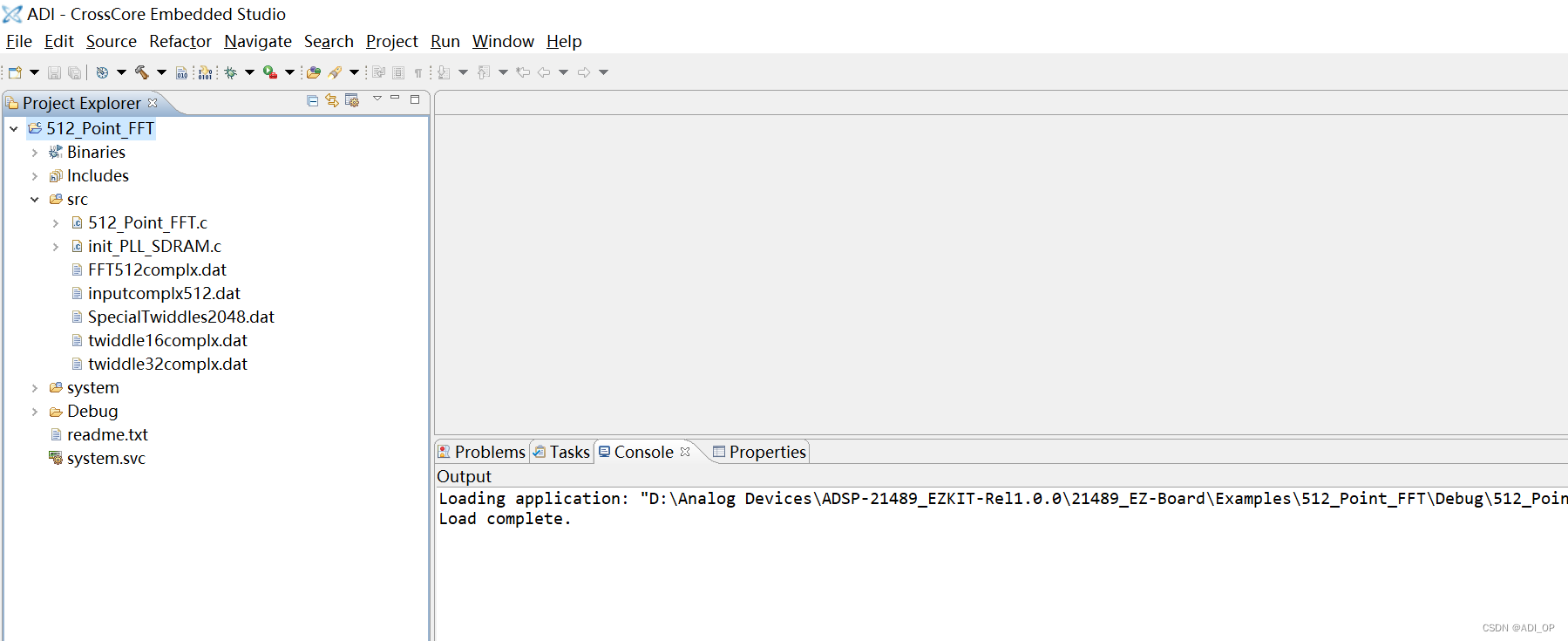1568x641 pixels.
Task: Open dropdown next to build configuration icon
Action: tap(121, 72)
